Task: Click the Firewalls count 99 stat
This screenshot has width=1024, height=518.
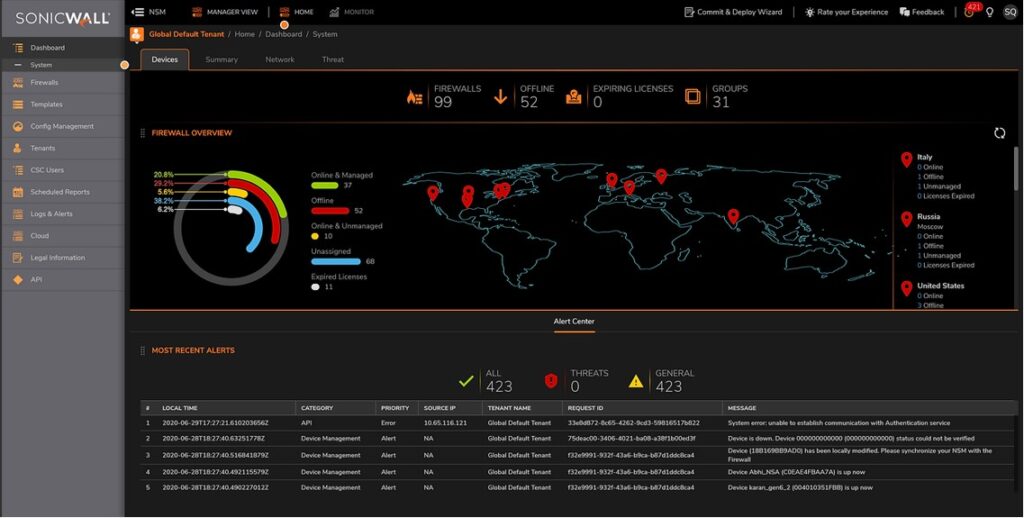Action: pyautogui.click(x=444, y=96)
